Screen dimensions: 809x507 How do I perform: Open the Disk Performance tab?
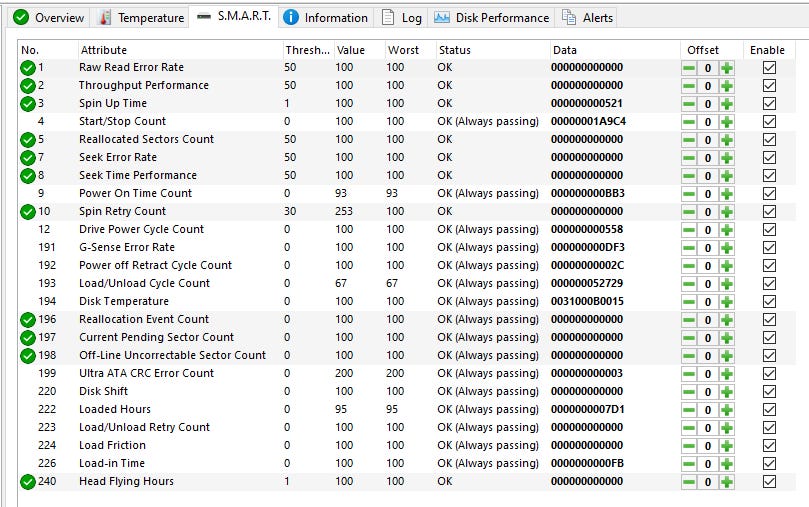[491, 18]
